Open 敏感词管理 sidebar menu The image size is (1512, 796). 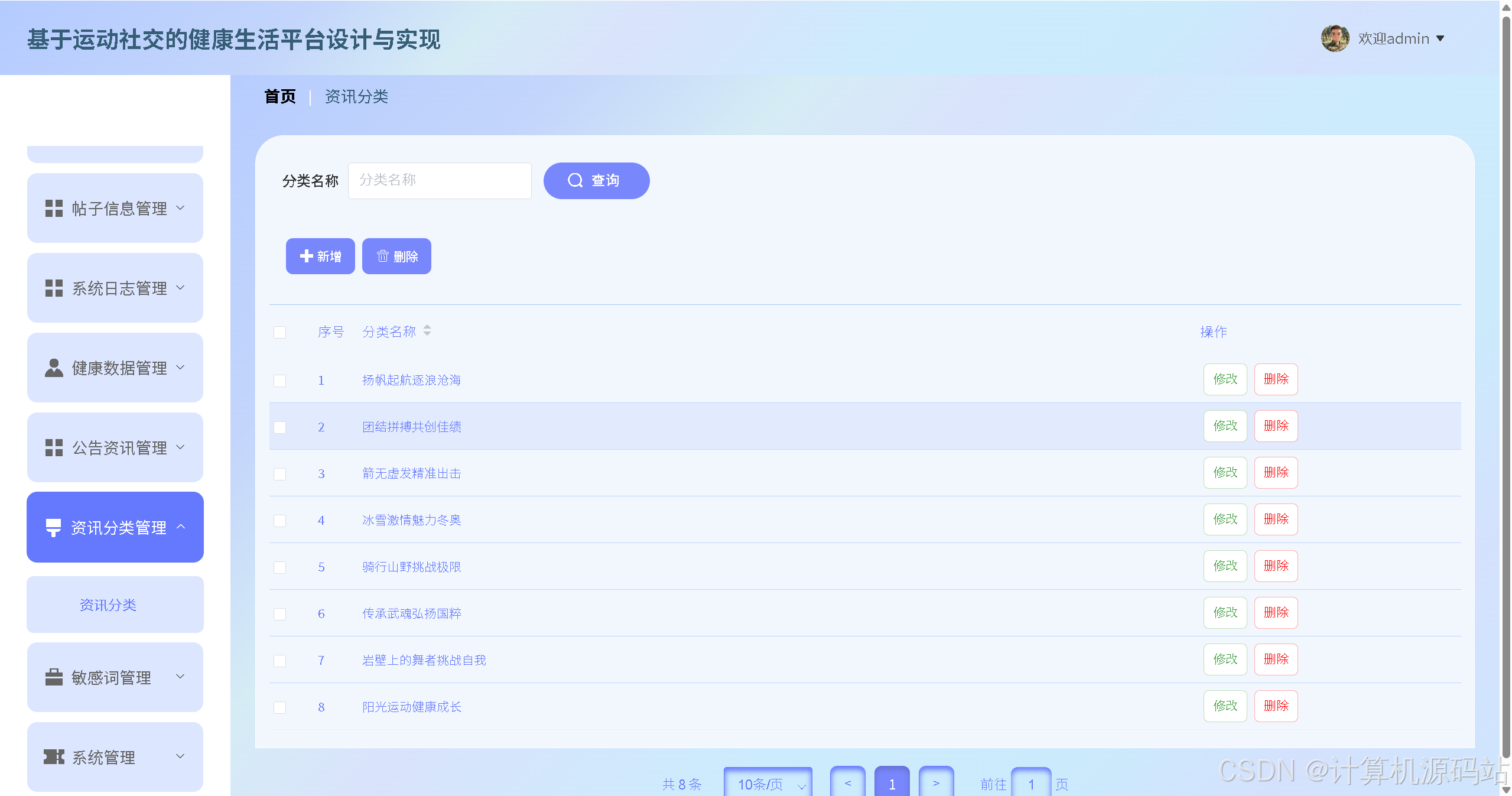click(115, 677)
